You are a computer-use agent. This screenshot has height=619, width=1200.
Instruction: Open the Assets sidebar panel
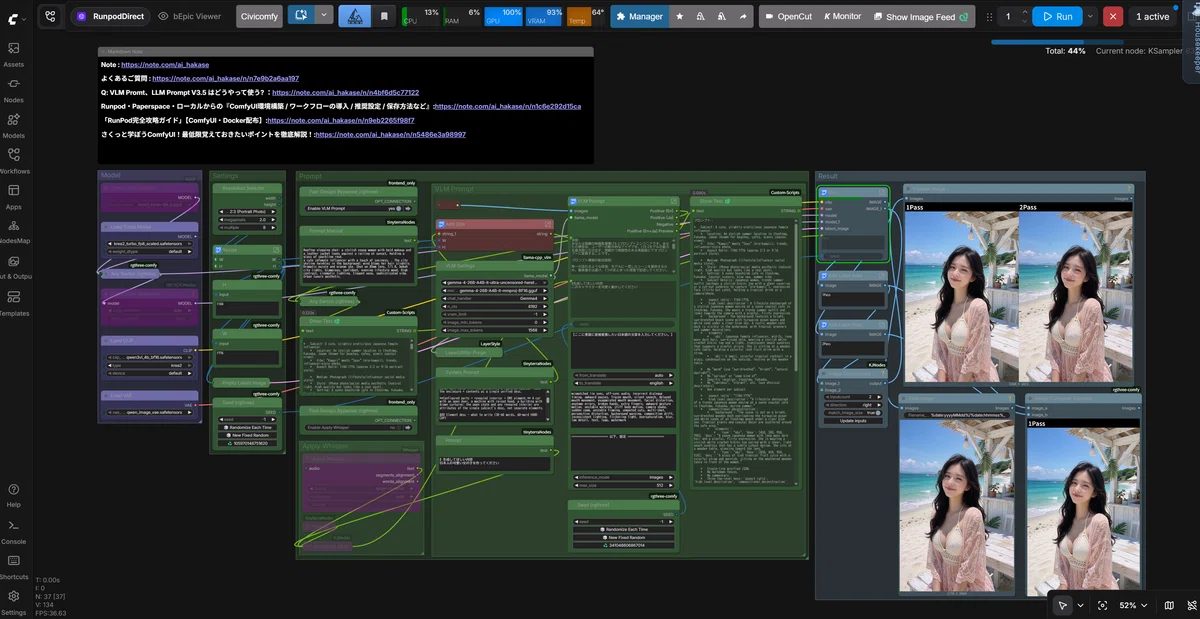coord(14,54)
